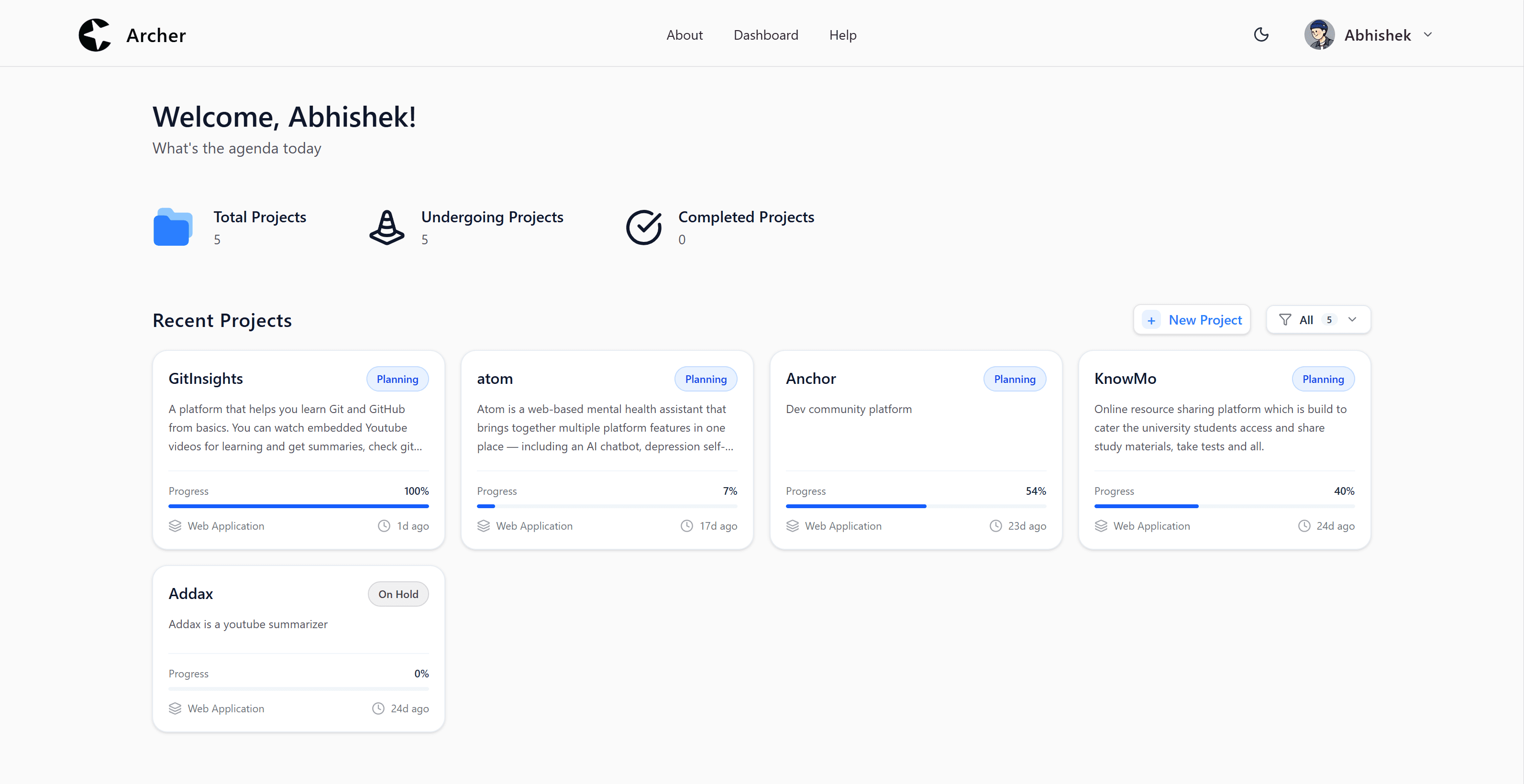
Task: Click the 'Total Projects' label
Action: [260, 217]
